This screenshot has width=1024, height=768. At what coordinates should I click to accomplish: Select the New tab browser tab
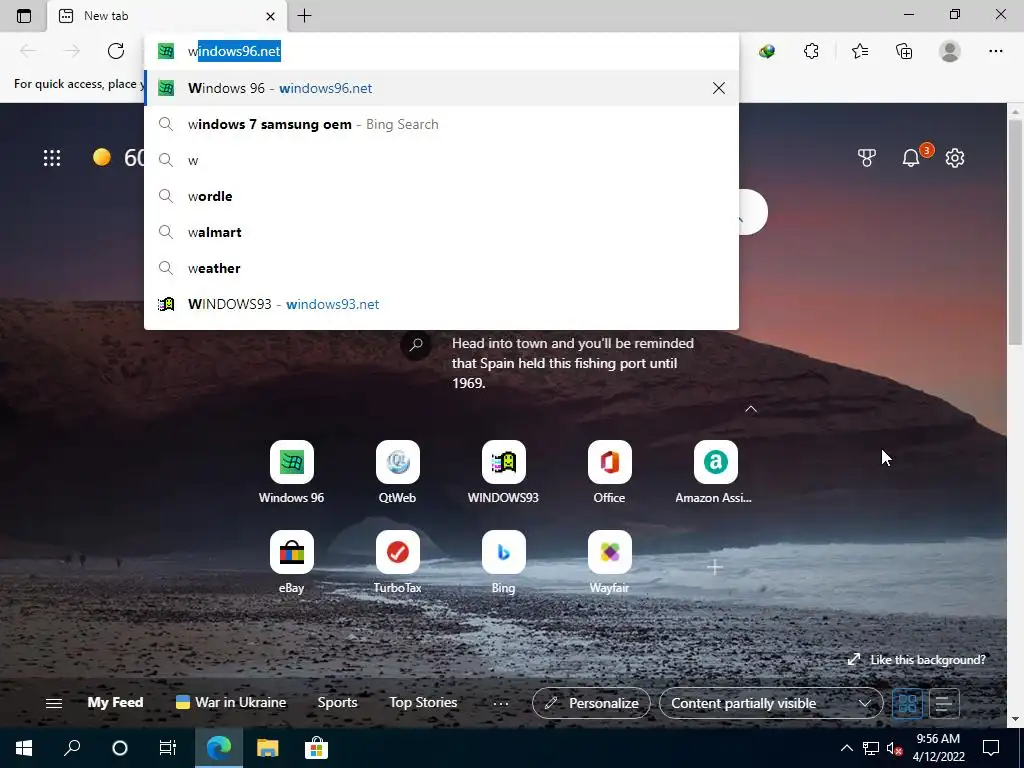(x=167, y=16)
